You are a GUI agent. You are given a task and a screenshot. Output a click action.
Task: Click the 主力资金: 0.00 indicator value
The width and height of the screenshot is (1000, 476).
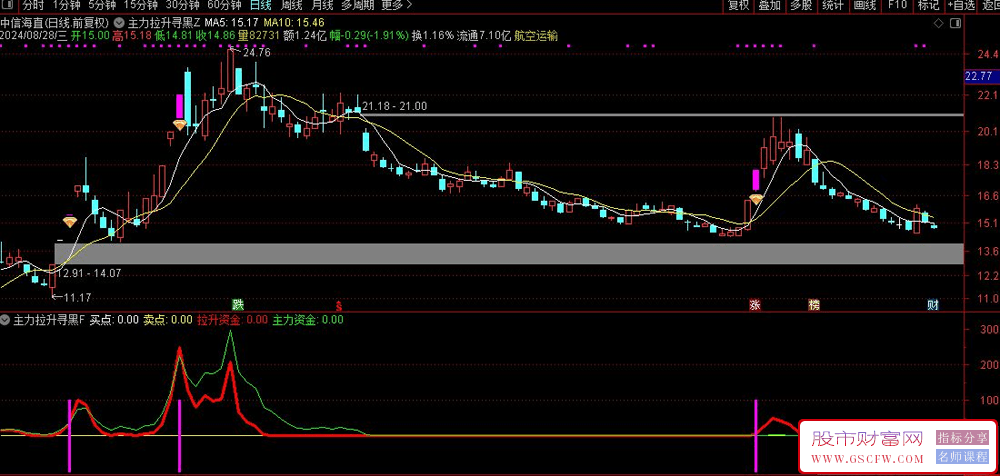click(308, 320)
